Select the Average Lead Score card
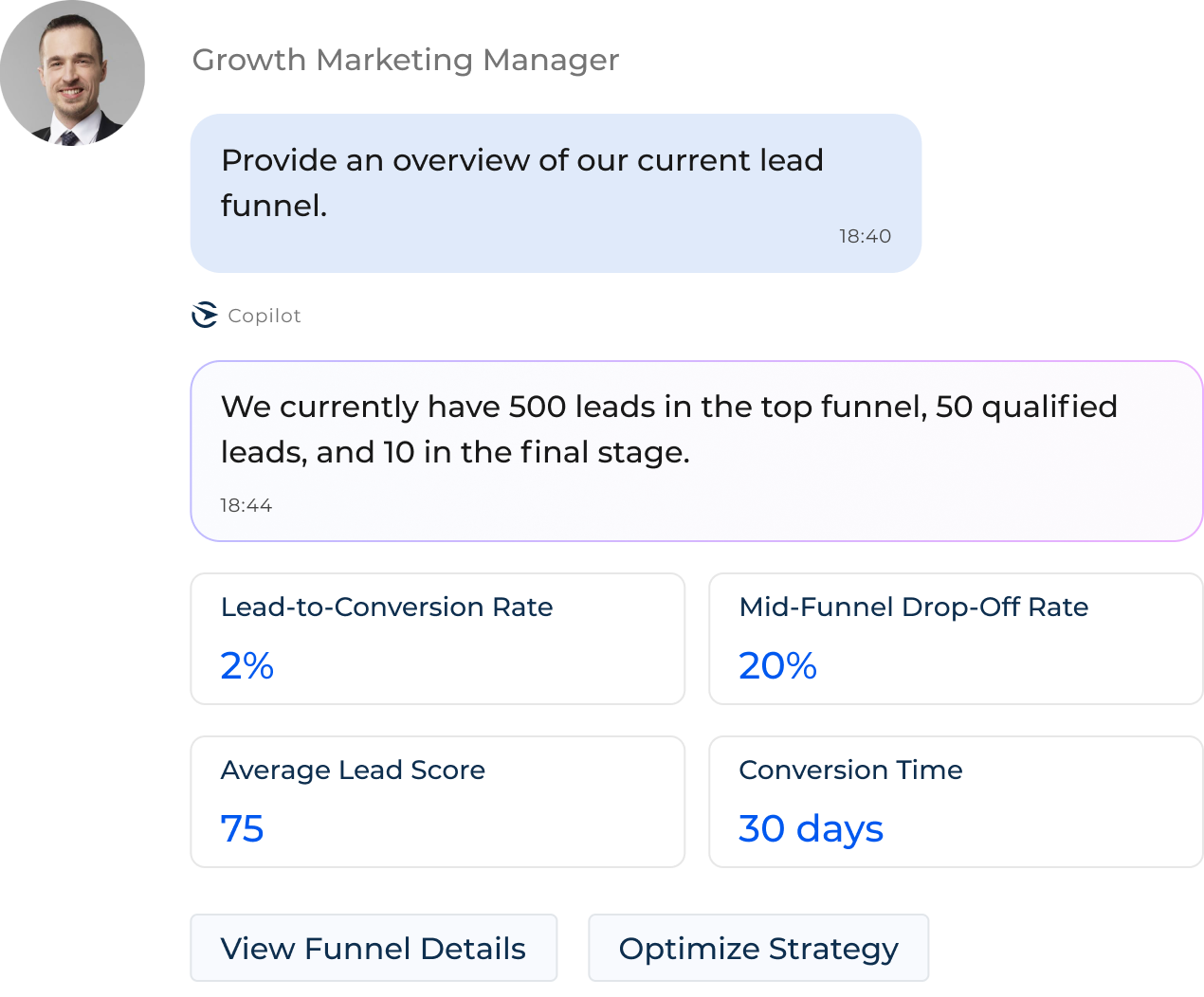 click(436, 801)
